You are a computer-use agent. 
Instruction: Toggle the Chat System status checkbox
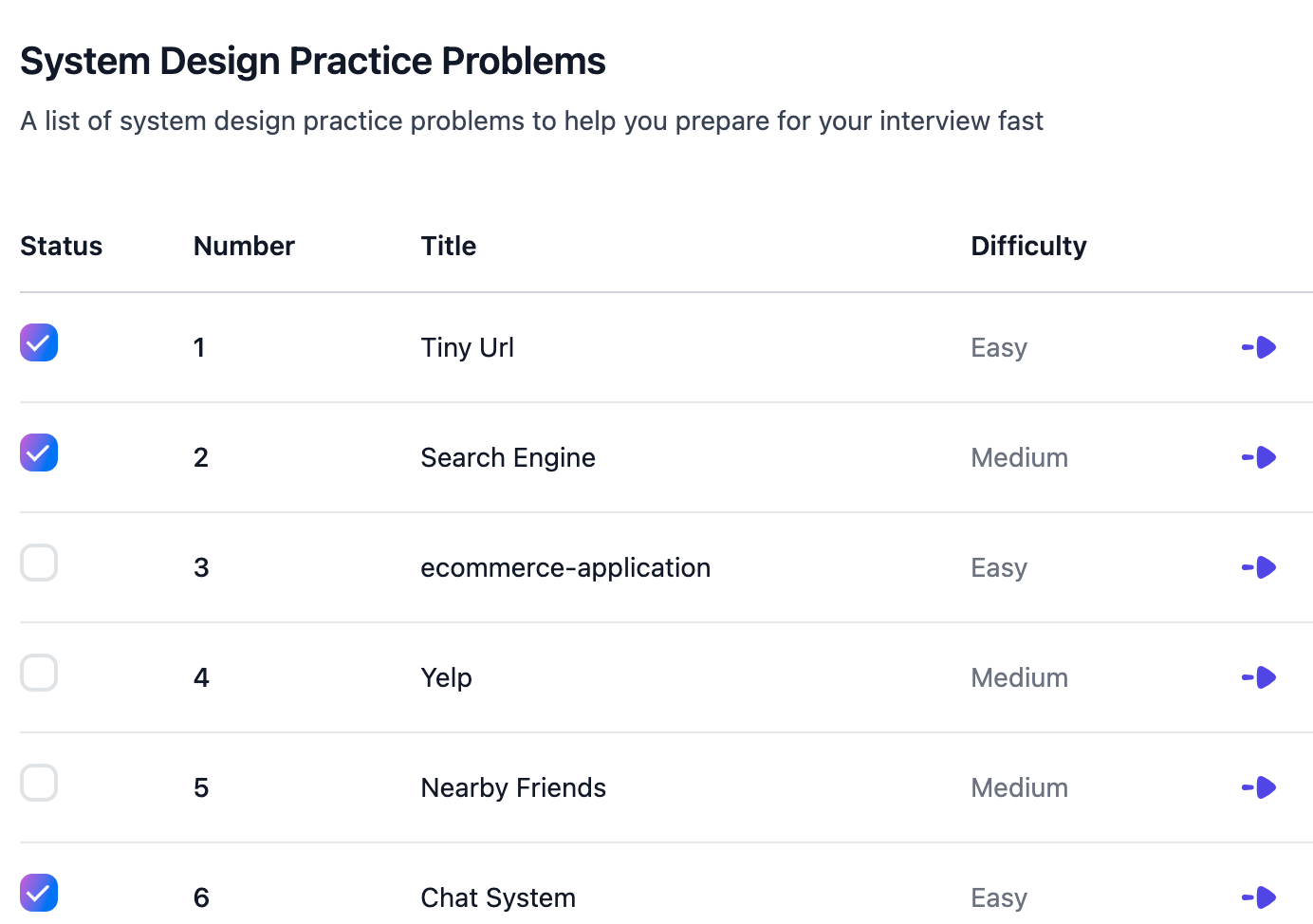[x=39, y=893]
